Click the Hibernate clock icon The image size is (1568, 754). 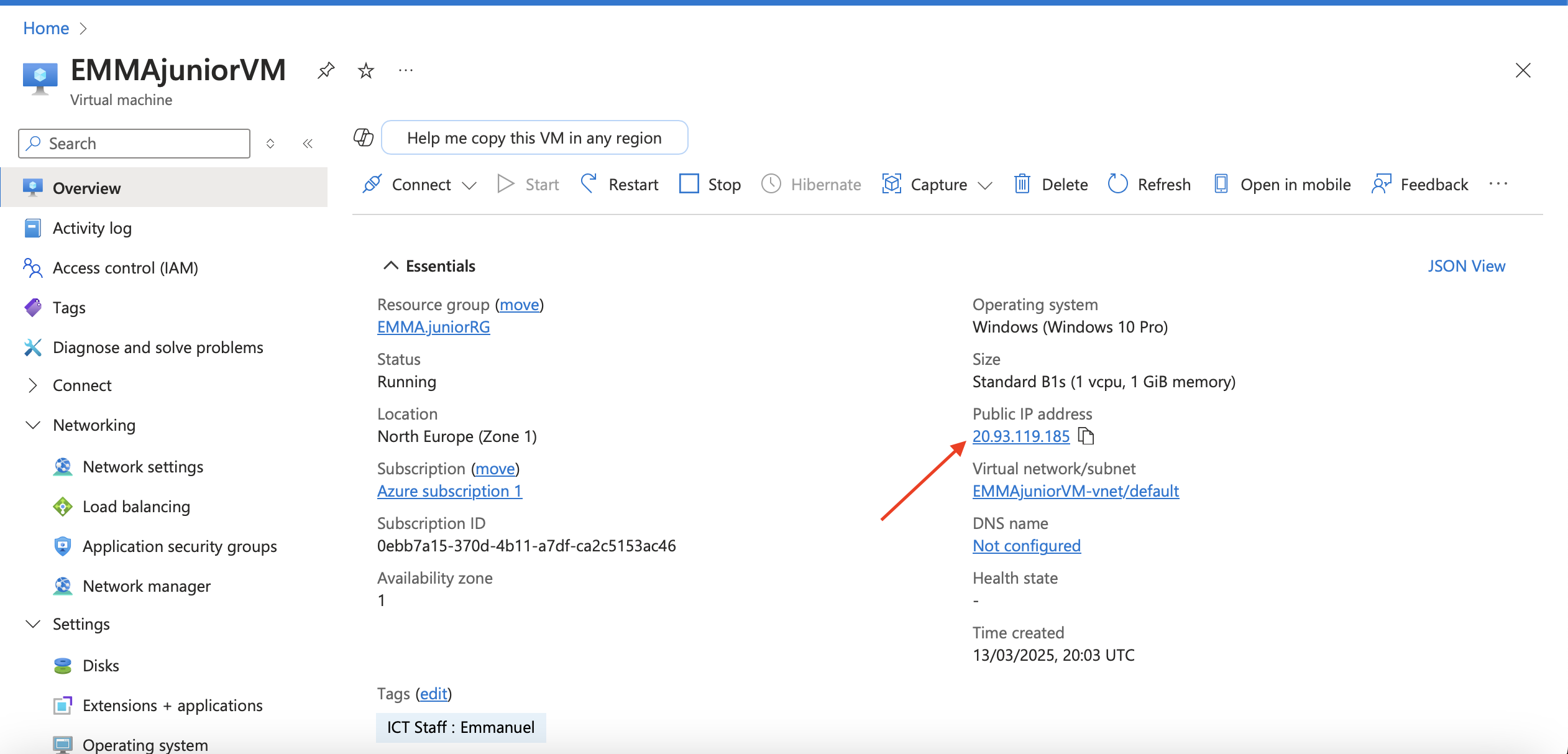[x=771, y=184]
